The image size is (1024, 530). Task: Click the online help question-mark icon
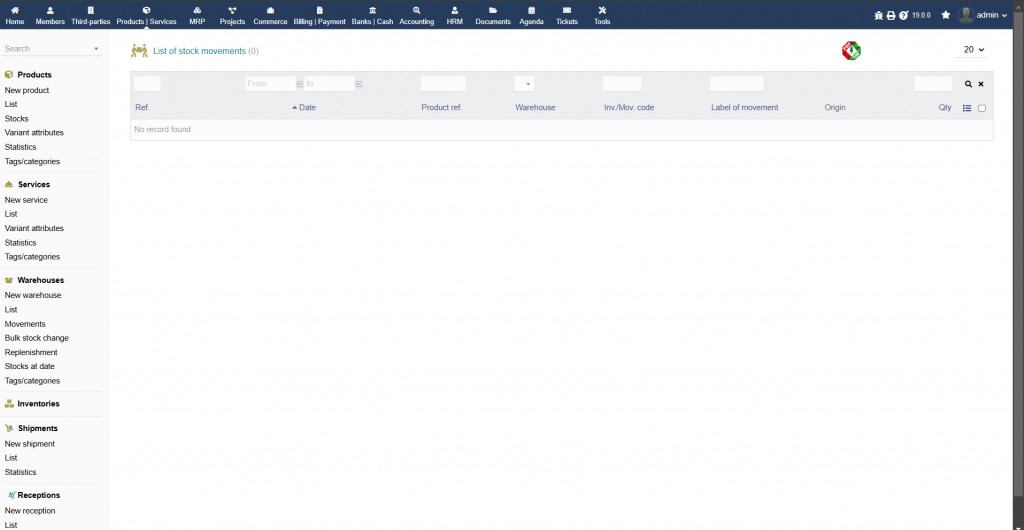pos(904,15)
